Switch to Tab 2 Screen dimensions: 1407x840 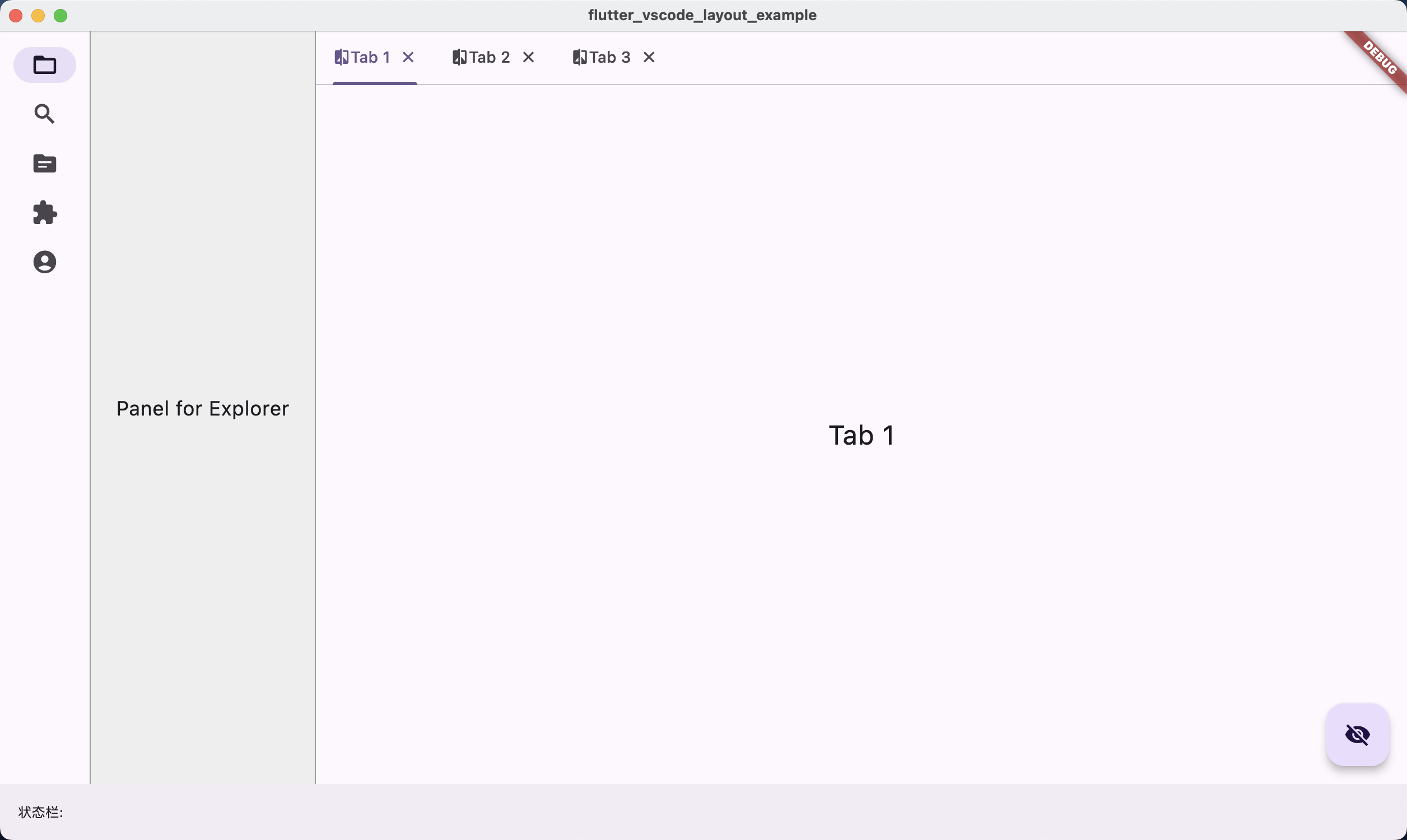(490, 57)
